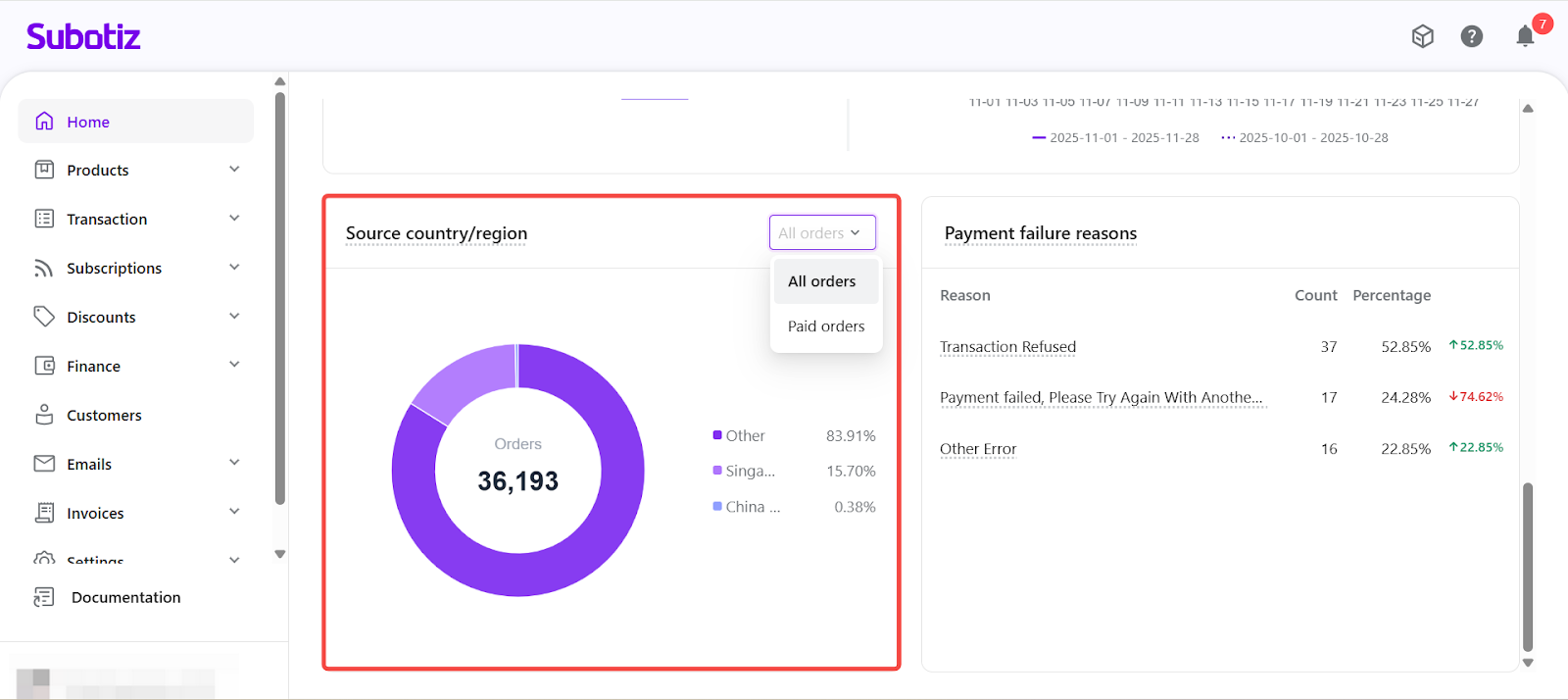The image size is (1568, 700).
Task: Click the Subscriptions feed icon
Action: pos(44,268)
